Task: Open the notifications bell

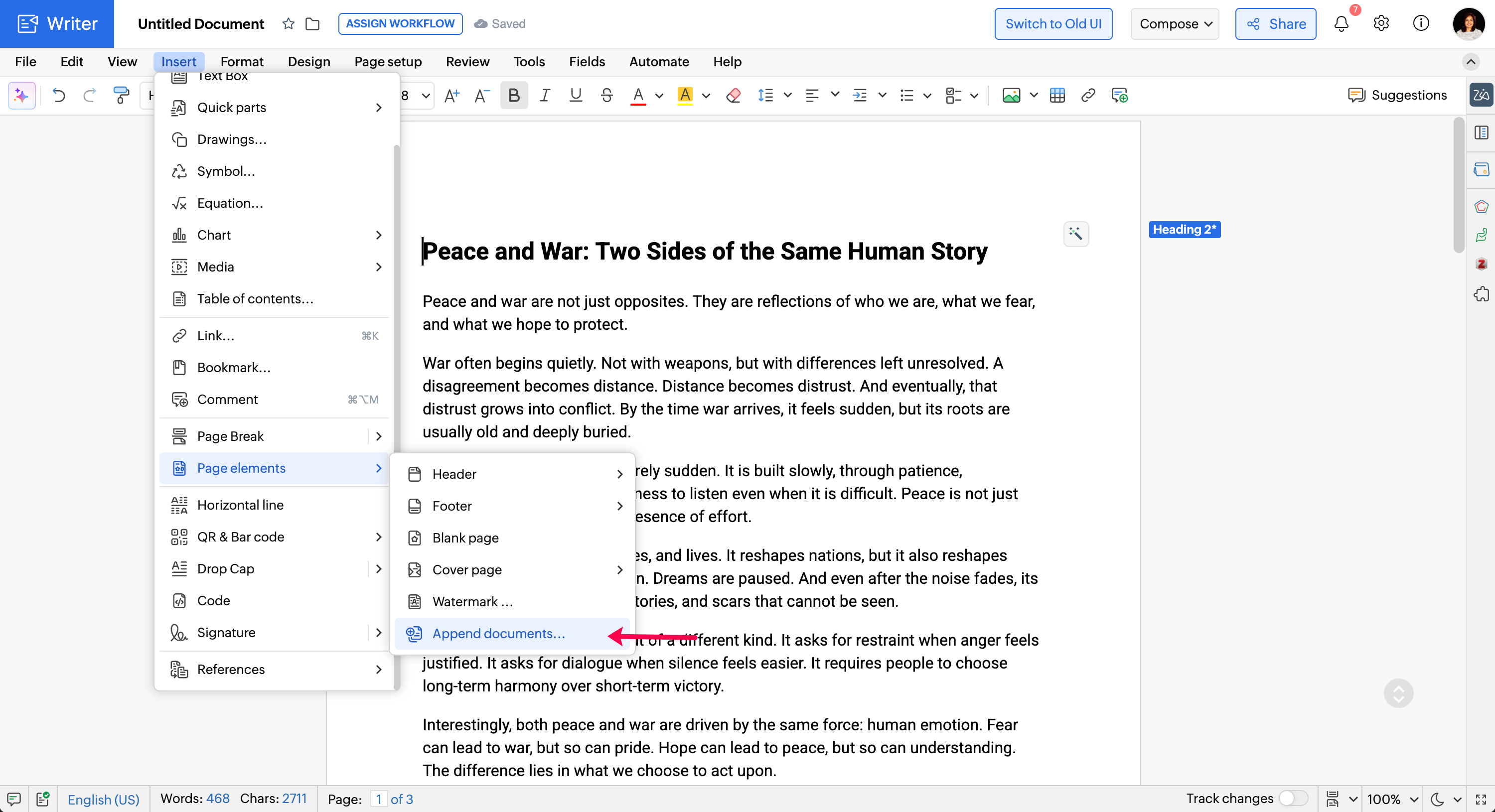Action: (1341, 24)
